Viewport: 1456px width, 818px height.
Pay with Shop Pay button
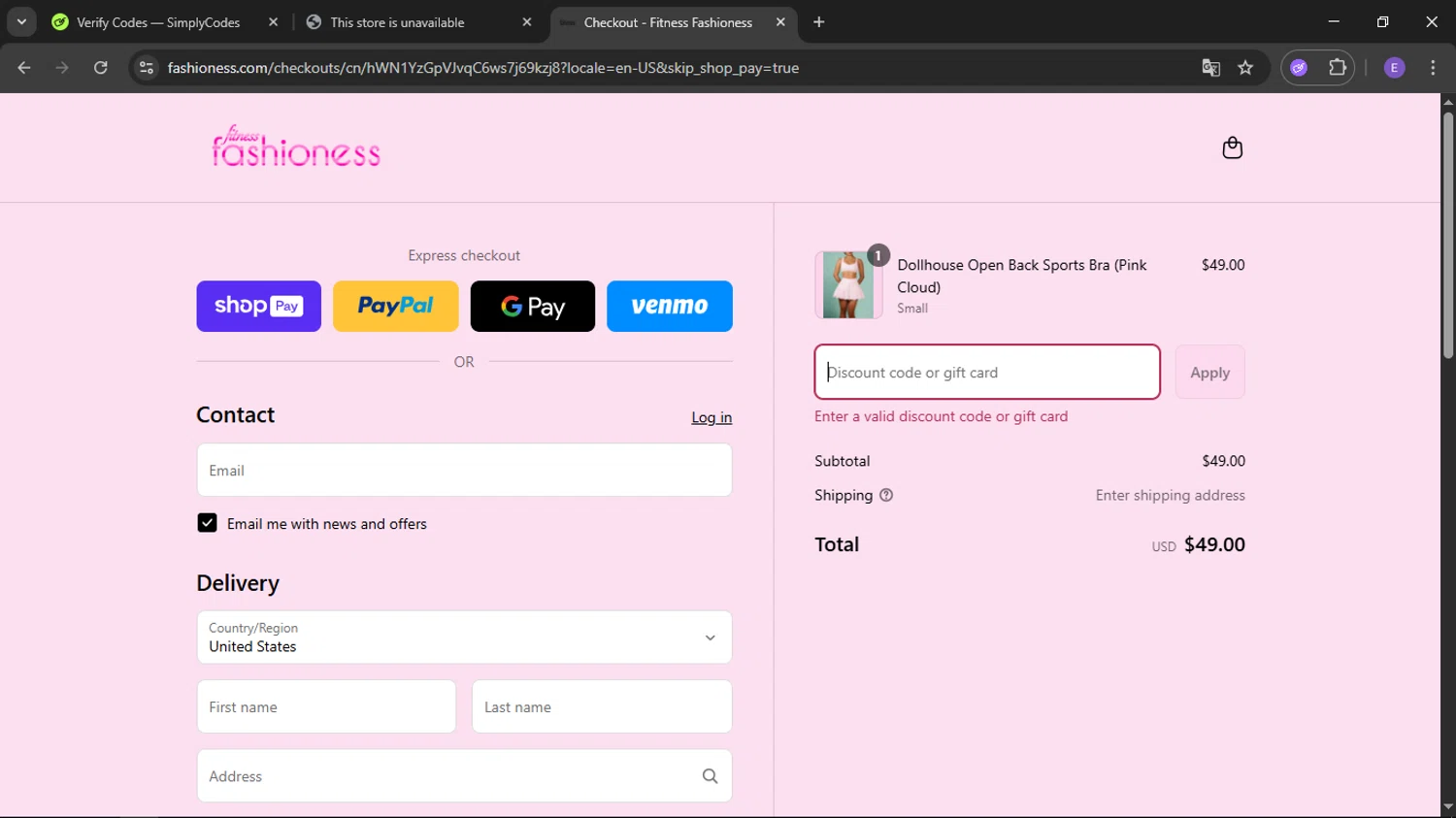pos(258,307)
